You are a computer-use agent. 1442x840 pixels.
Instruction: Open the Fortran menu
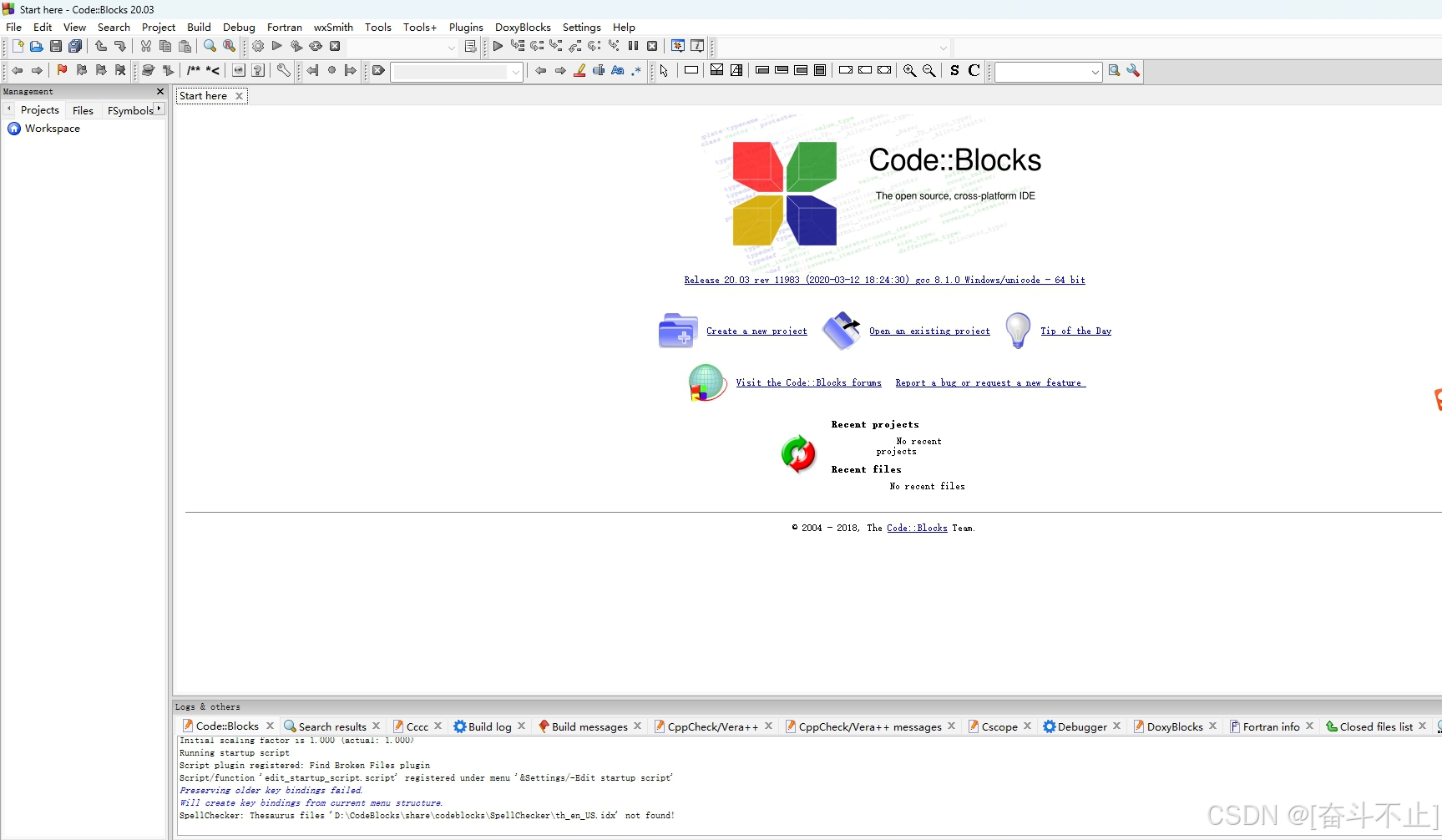[x=285, y=27]
